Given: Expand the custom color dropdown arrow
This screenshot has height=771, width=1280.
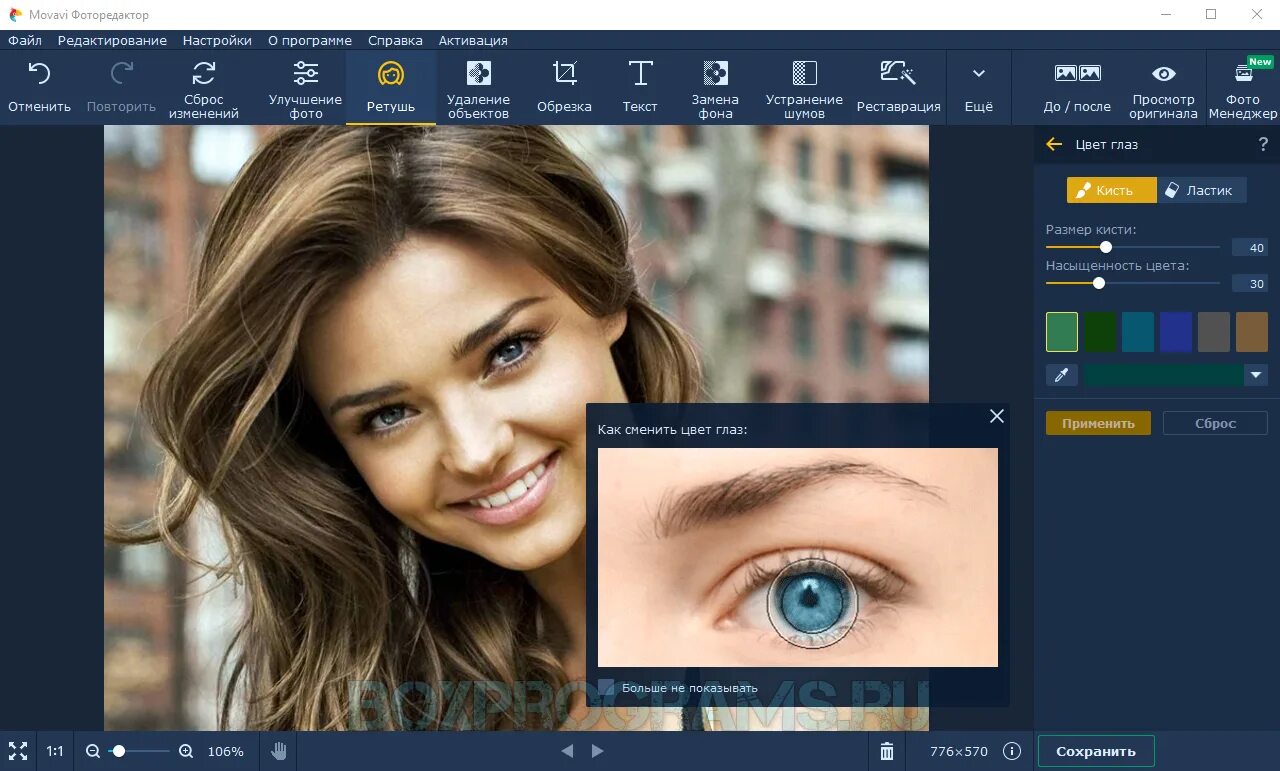Looking at the screenshot, I should (x=1256, y=375).
